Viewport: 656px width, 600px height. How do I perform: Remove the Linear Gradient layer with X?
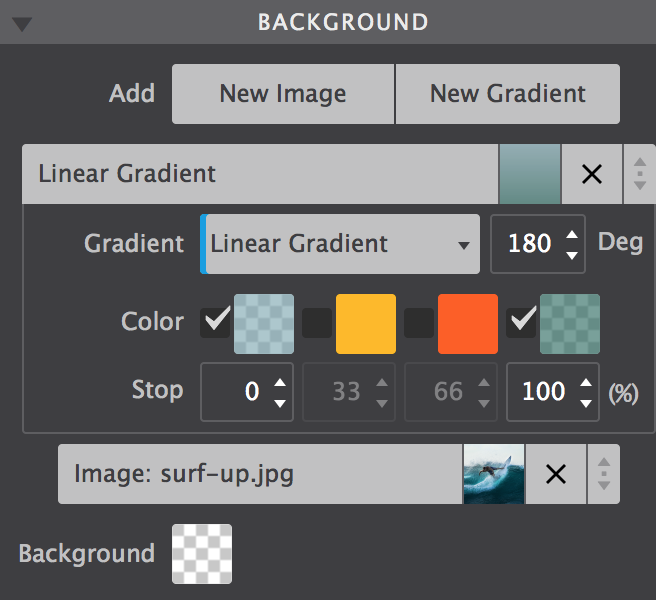(x=591, y=174)
